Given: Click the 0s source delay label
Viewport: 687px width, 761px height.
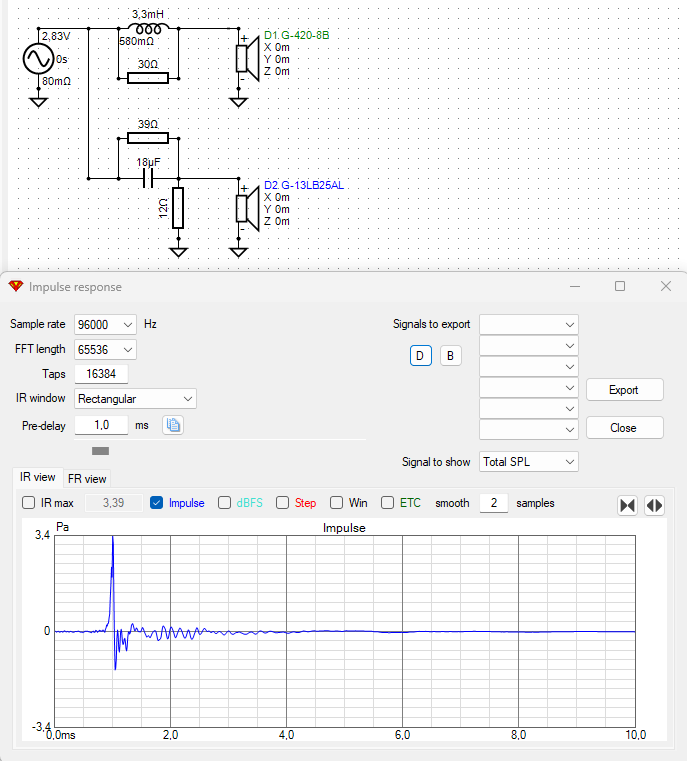Looking at the screenshot, I should (x=62, y=59).
